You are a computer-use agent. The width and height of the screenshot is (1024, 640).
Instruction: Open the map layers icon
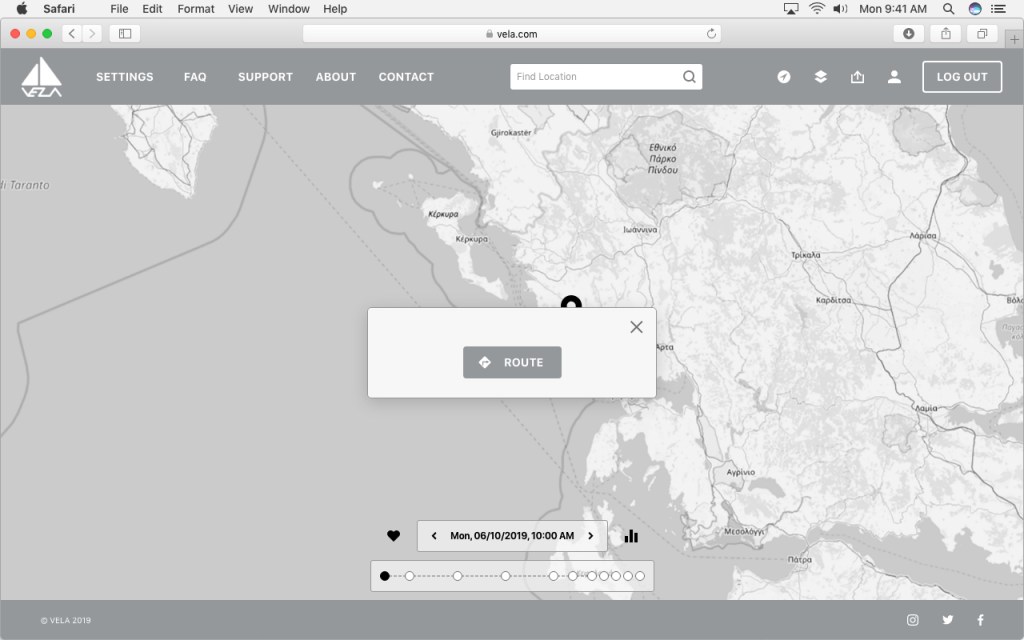point(820,77)
